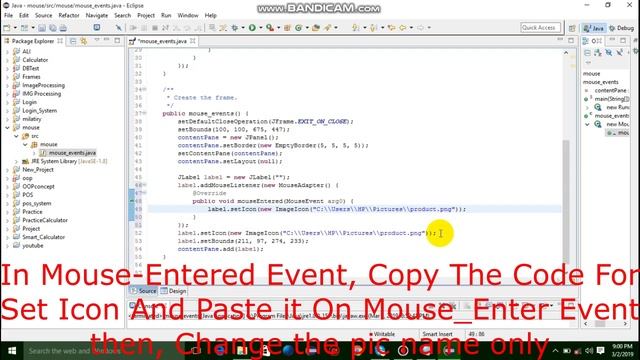The height and width of the screenshot is (360, 640).
Task: Maximize the Outline view
Action: coord(623,40)
